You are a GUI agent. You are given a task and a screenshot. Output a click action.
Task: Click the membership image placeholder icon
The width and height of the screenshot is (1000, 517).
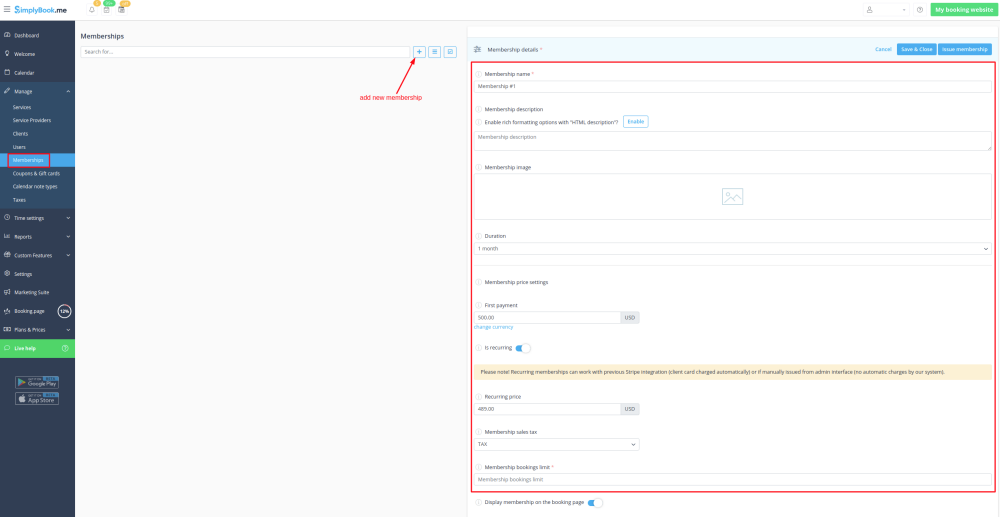click(x=732, y=197)
